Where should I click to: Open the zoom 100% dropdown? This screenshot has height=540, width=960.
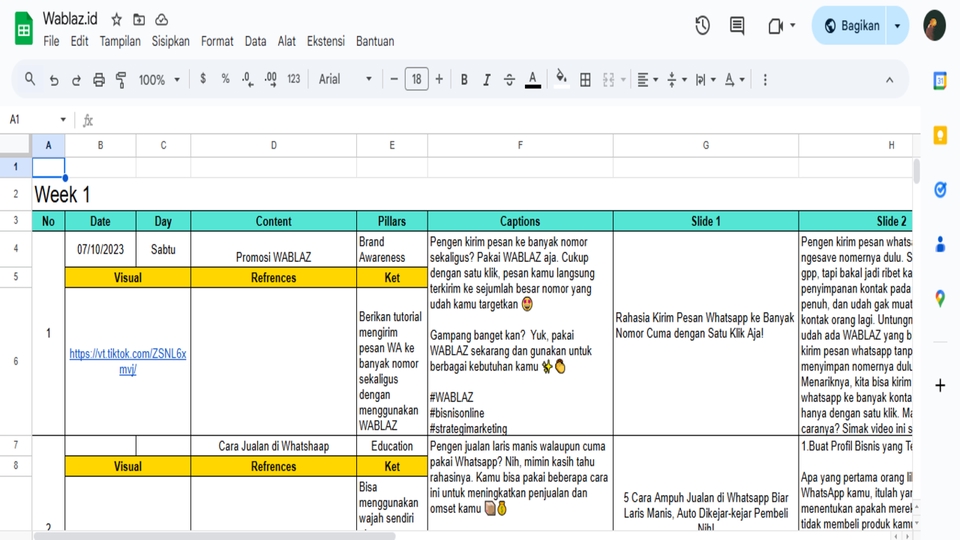pos(159,80)
